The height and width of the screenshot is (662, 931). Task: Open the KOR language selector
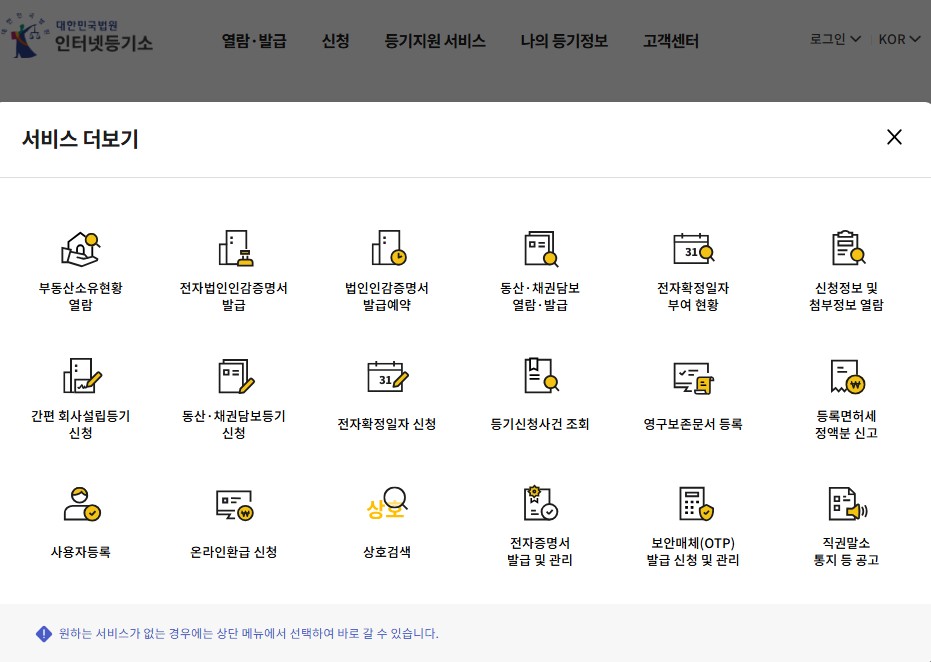897,40
